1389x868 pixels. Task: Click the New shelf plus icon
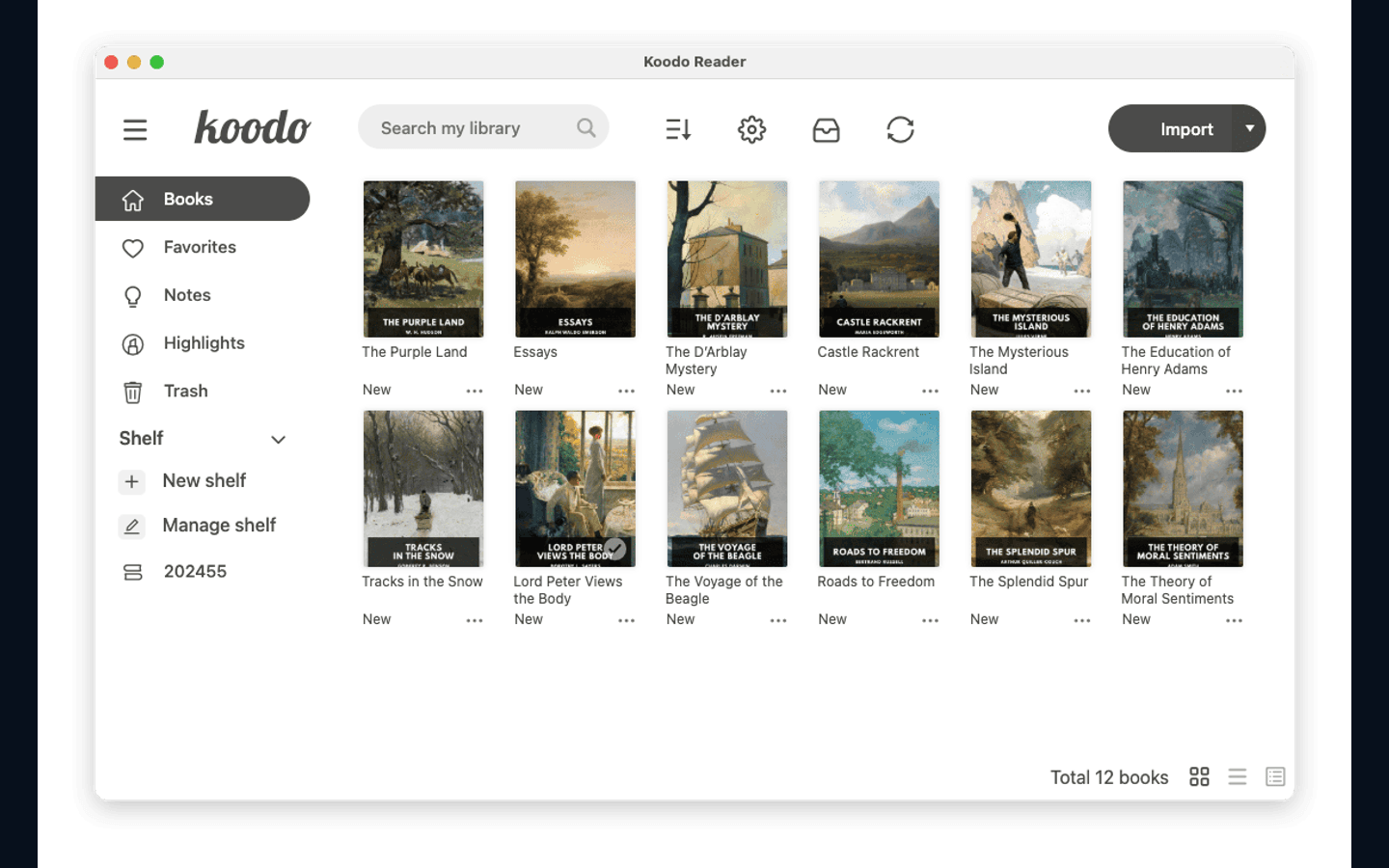[132, 481]
